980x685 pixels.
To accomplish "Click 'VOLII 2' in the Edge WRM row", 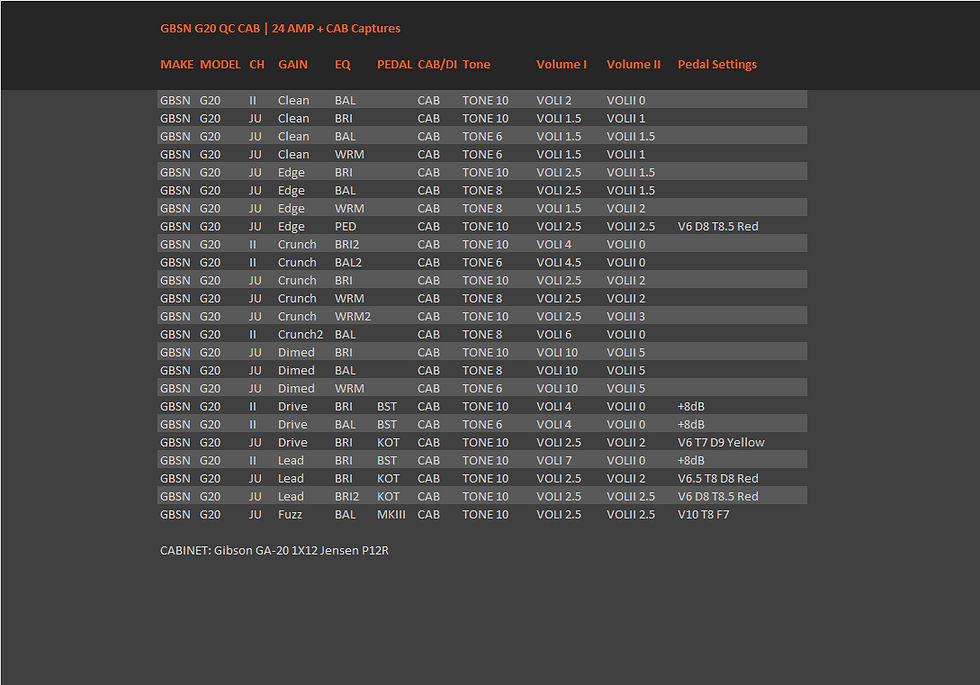I will [626, 209].
